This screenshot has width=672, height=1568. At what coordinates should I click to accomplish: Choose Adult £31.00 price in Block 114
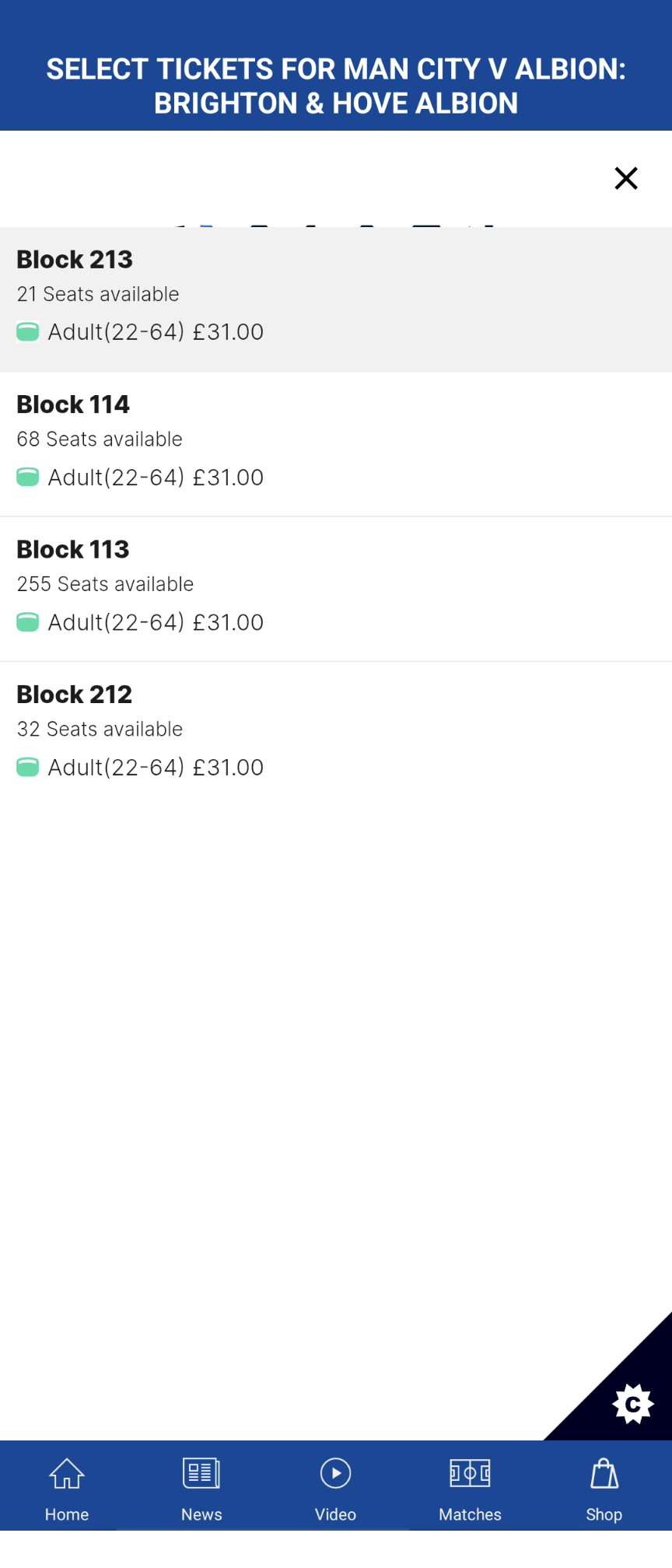[156, 477]
